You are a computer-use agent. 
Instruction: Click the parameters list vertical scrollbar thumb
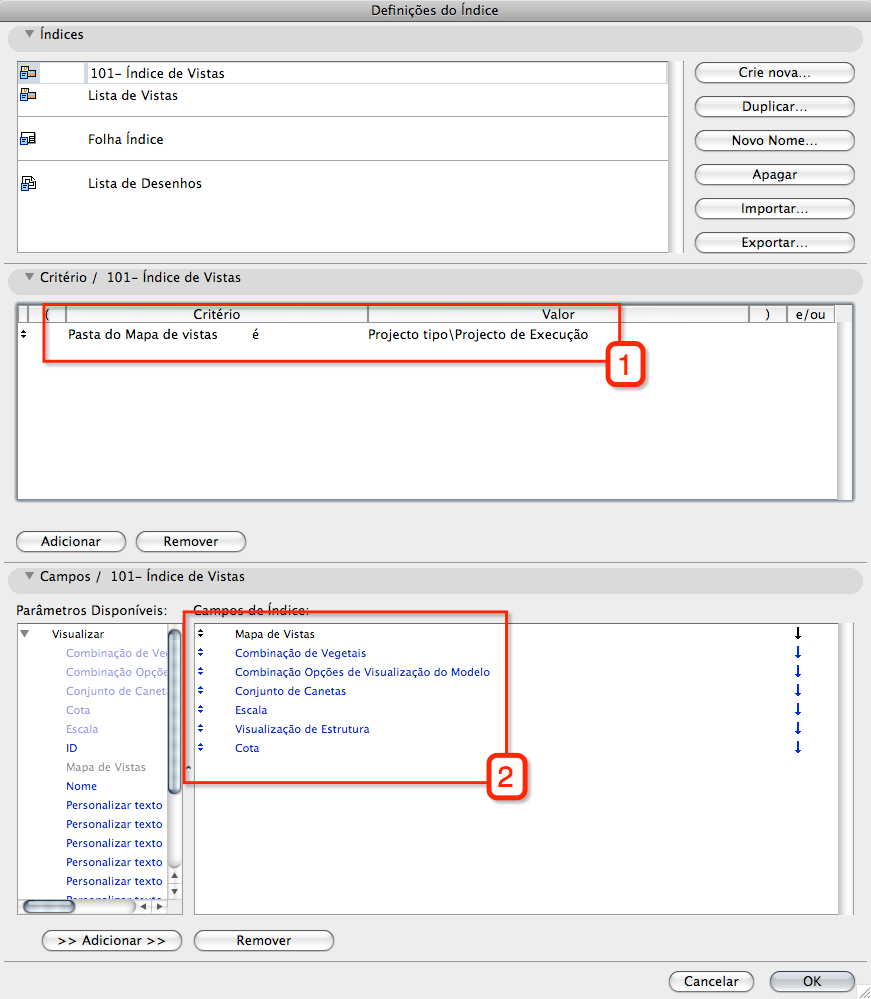174,710
